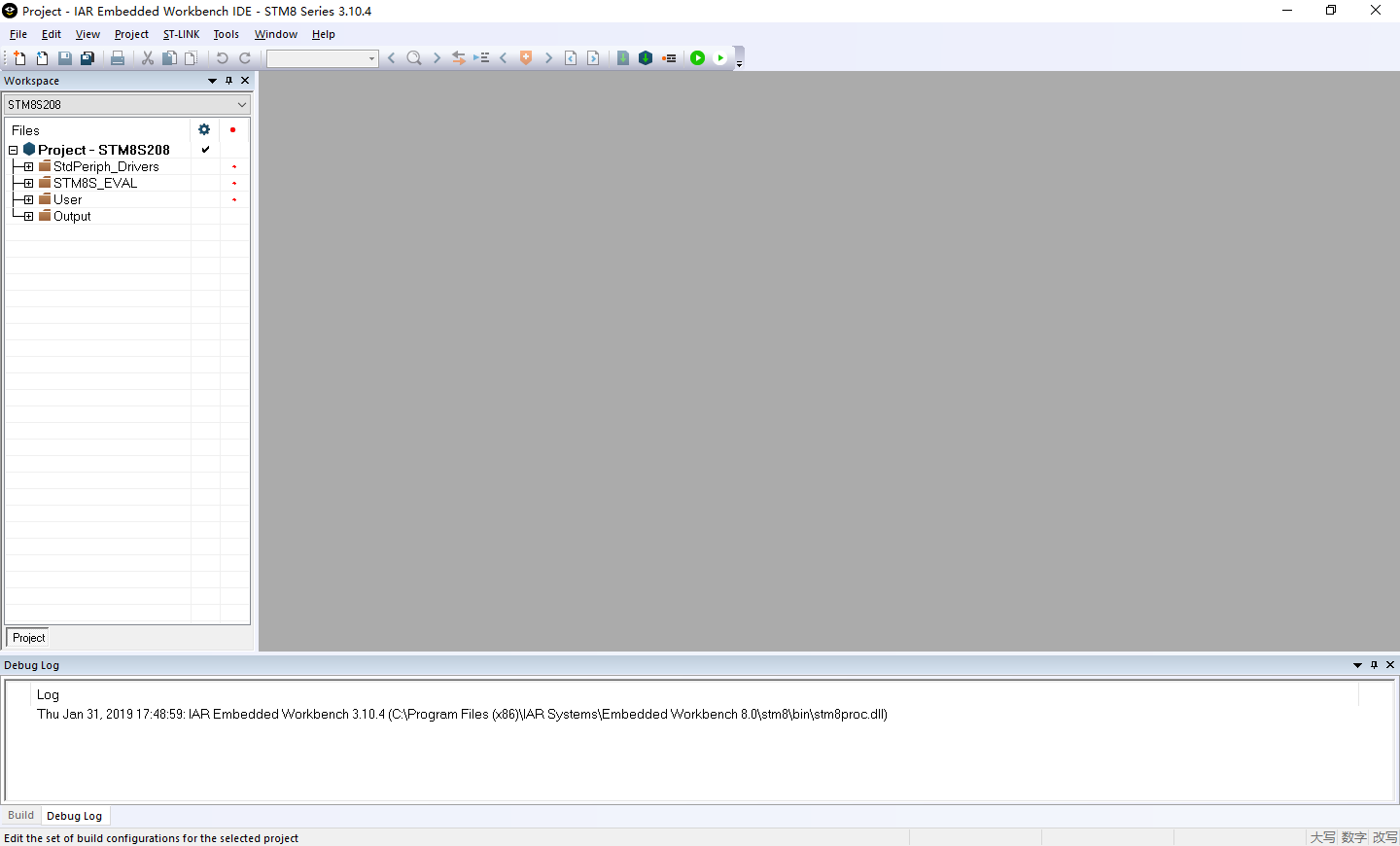Click the red dot column header

233,129
